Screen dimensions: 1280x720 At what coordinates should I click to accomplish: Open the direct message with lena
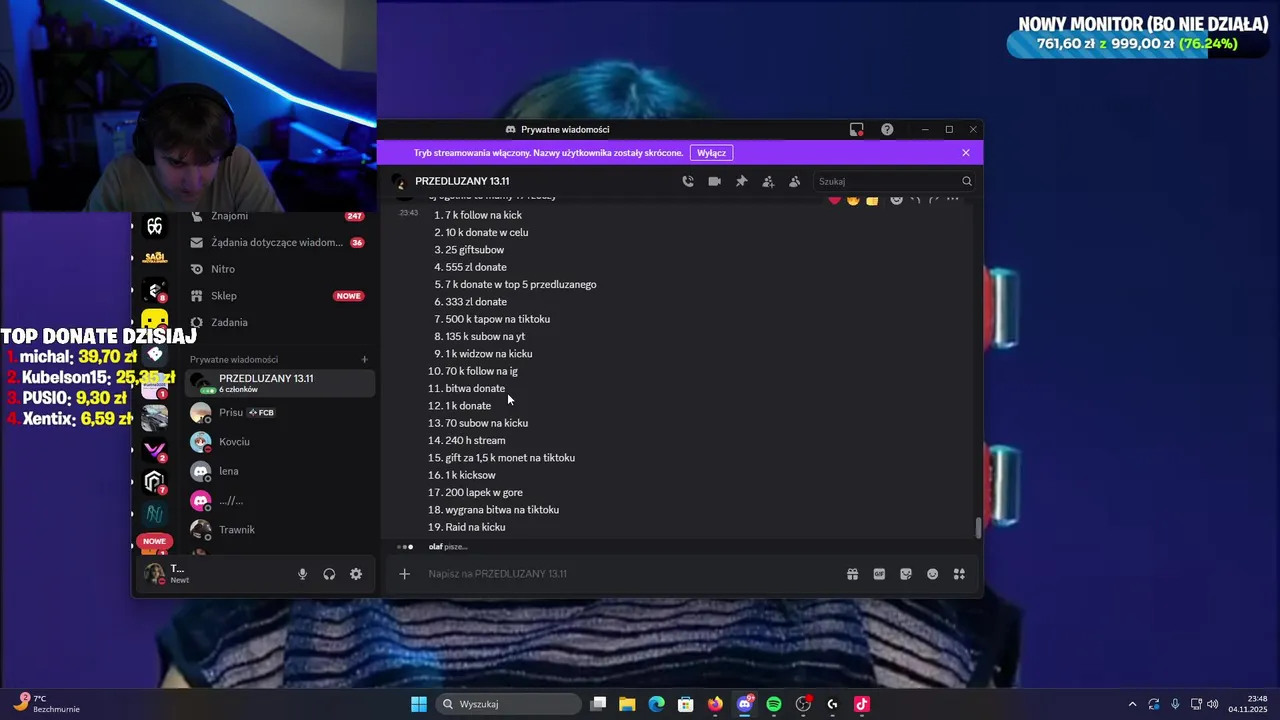pyautogui.click(x=279, y=471)
